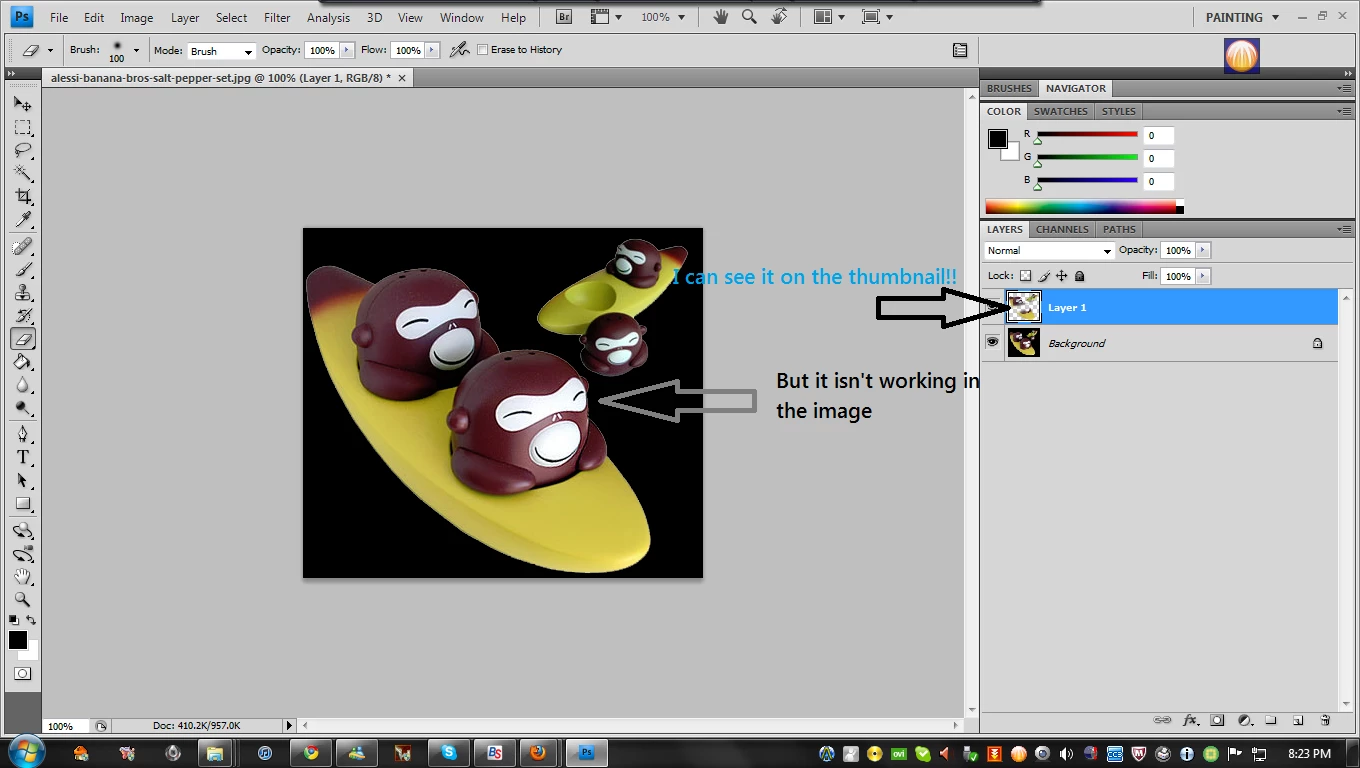Image resolution: width=1360 pixels, height=768 pixels.
Task: Select the Hand tool in toolbox
Action: [x=22, y=576]
